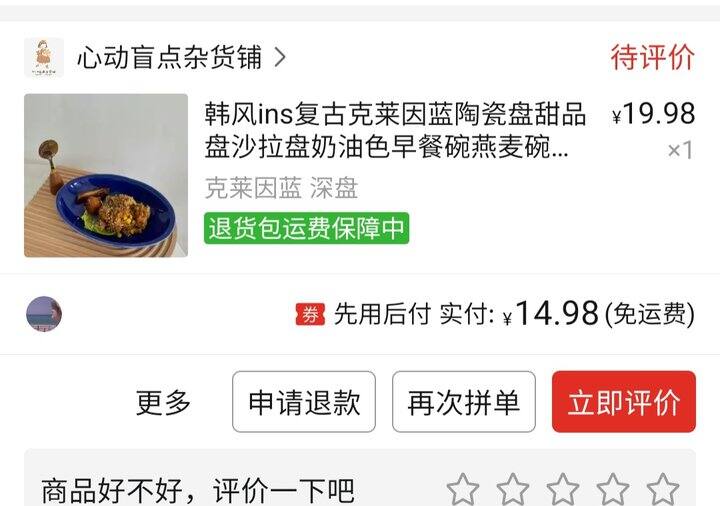Rate one star with the first star
The height and width of the screenshot is (506, 720).
click(x=463, y=489)
